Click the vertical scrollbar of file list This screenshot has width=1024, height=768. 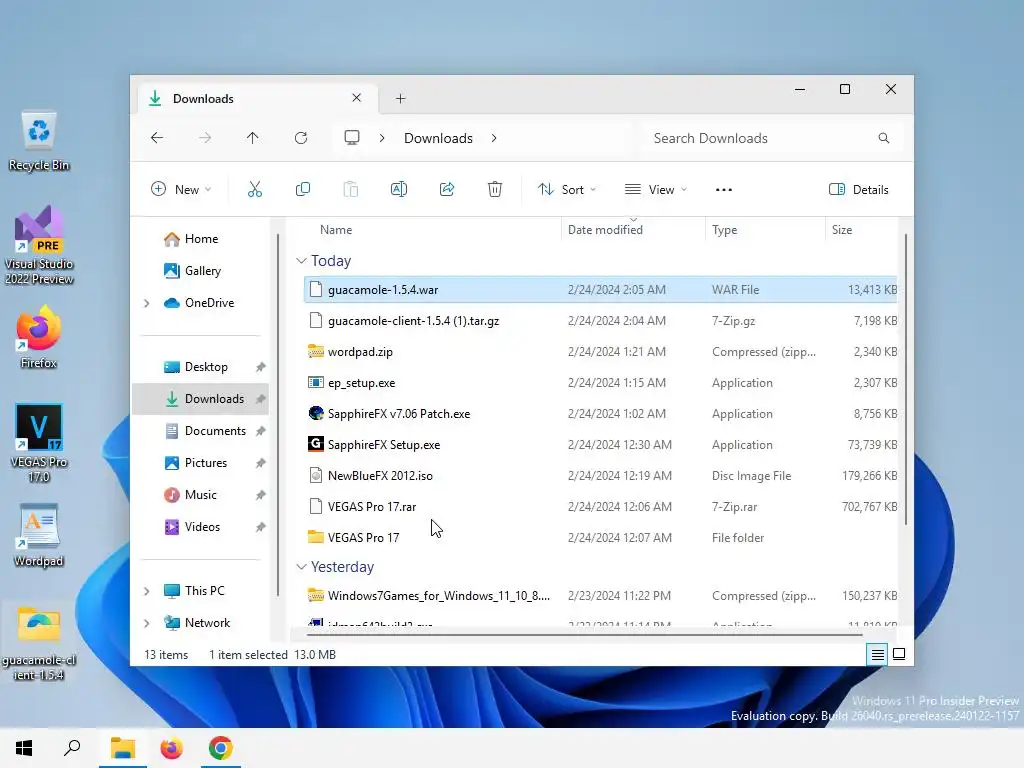click(905, 379)
